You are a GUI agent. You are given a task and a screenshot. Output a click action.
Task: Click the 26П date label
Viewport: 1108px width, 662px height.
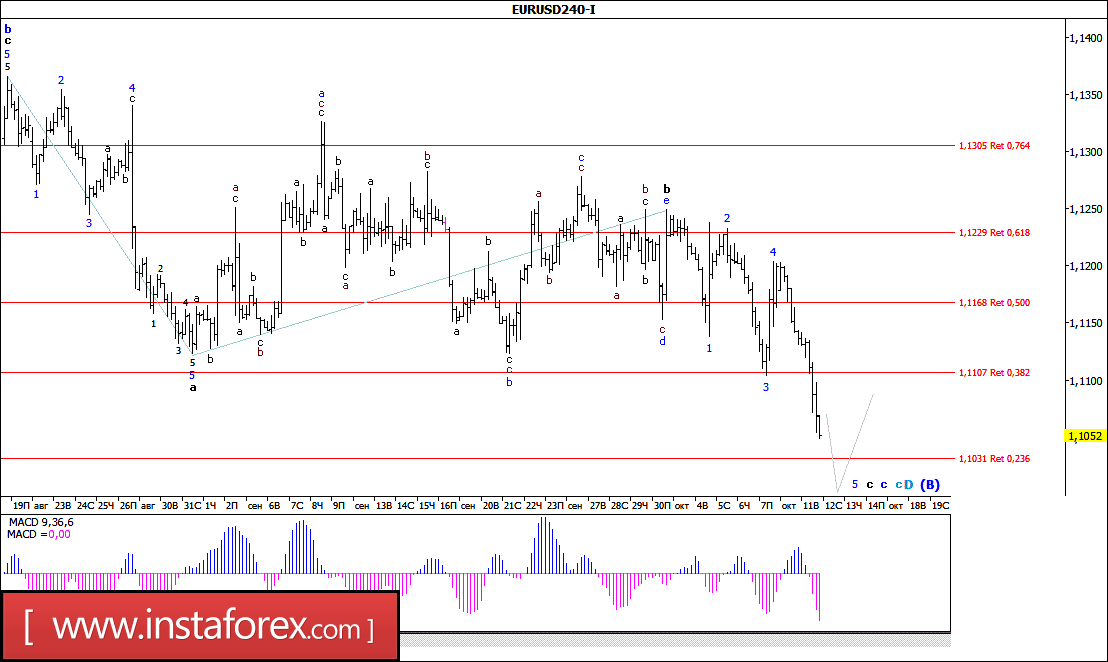click(128, 505)
